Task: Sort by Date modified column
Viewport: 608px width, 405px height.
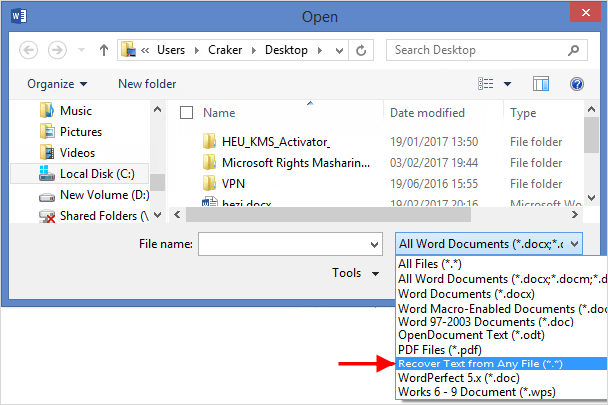Action: pyautogui.click(x=427, y=112)
